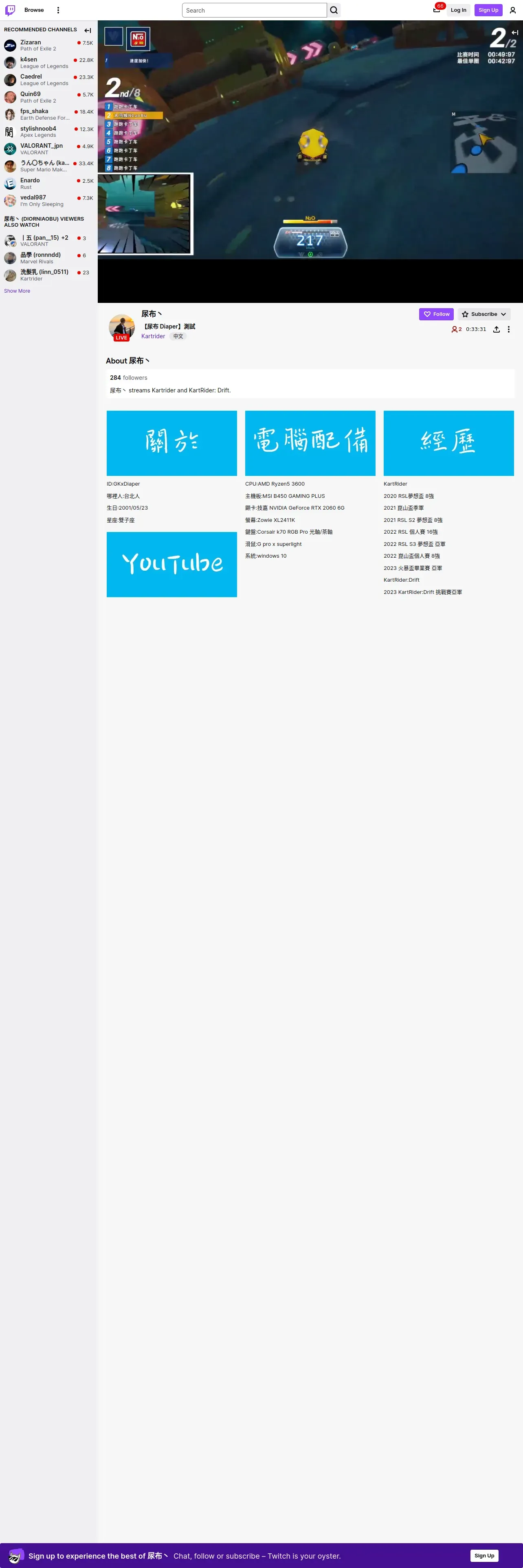
Task: Collapse chat with arrow on video
Action: (515, 32)
